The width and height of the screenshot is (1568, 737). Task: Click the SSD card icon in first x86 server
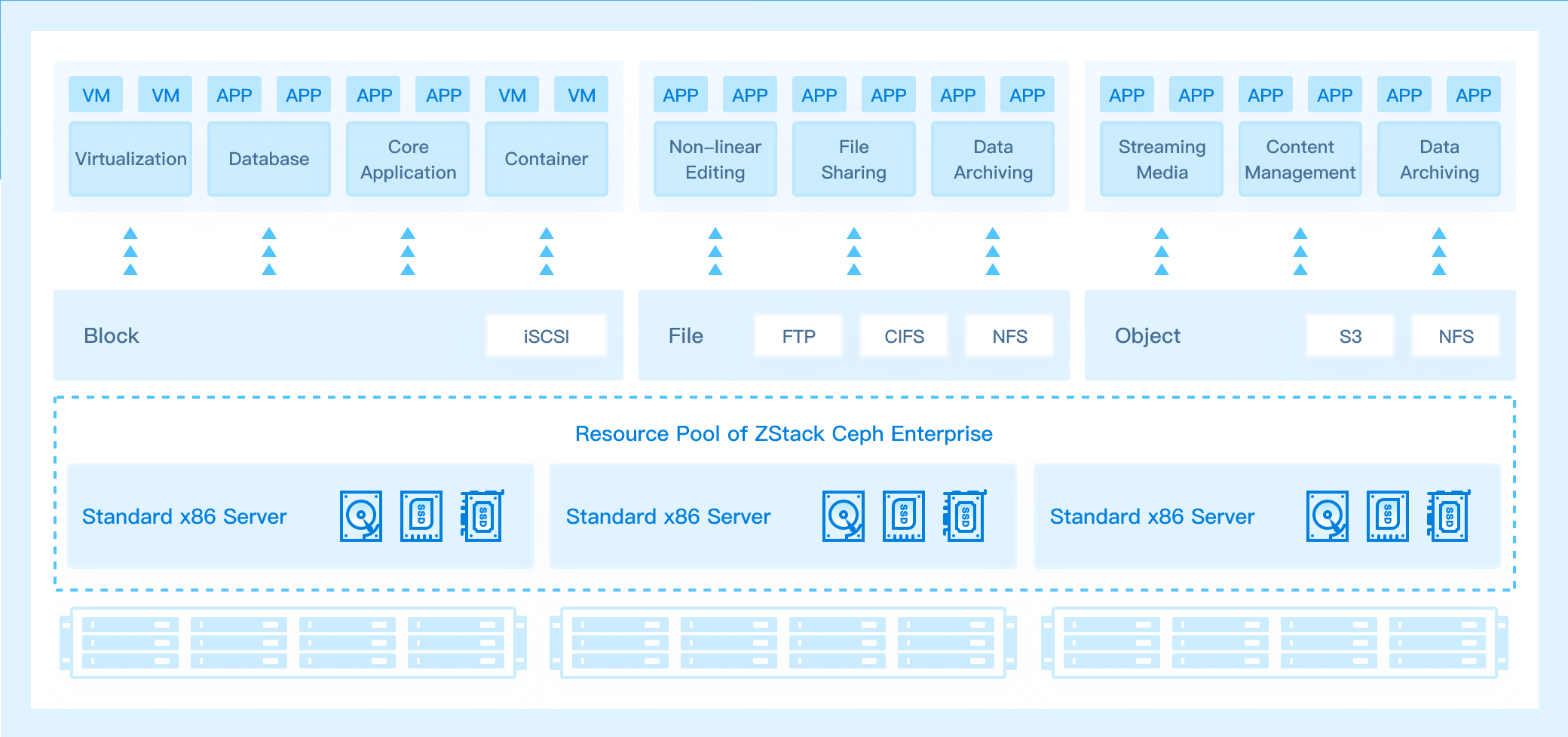482,515
